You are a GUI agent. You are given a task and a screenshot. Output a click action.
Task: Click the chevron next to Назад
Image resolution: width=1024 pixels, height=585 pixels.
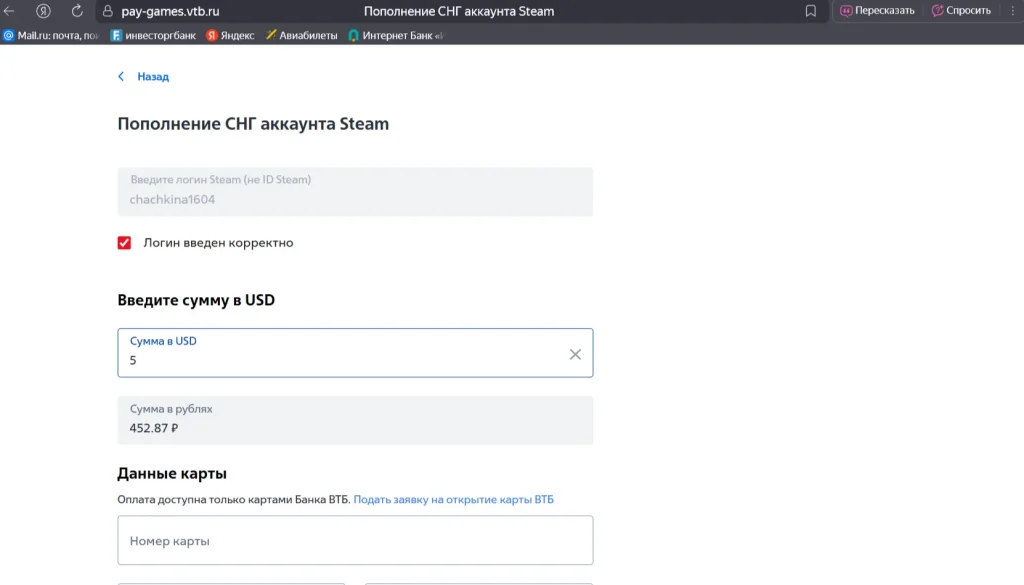pos(121,76)
